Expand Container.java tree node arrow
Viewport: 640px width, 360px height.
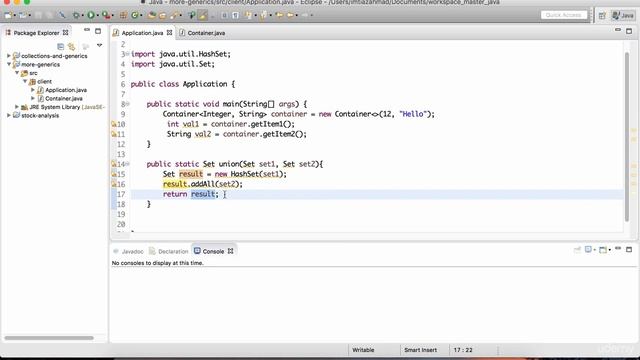point(33,98)
